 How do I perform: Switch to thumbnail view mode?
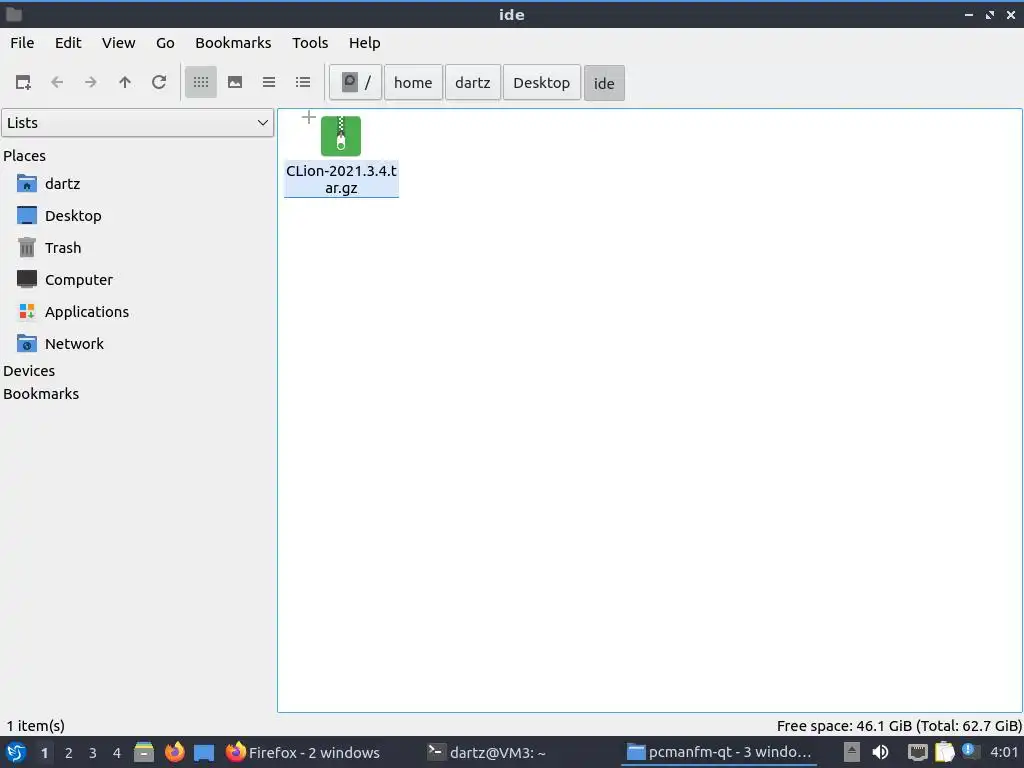tap(235, 82)
